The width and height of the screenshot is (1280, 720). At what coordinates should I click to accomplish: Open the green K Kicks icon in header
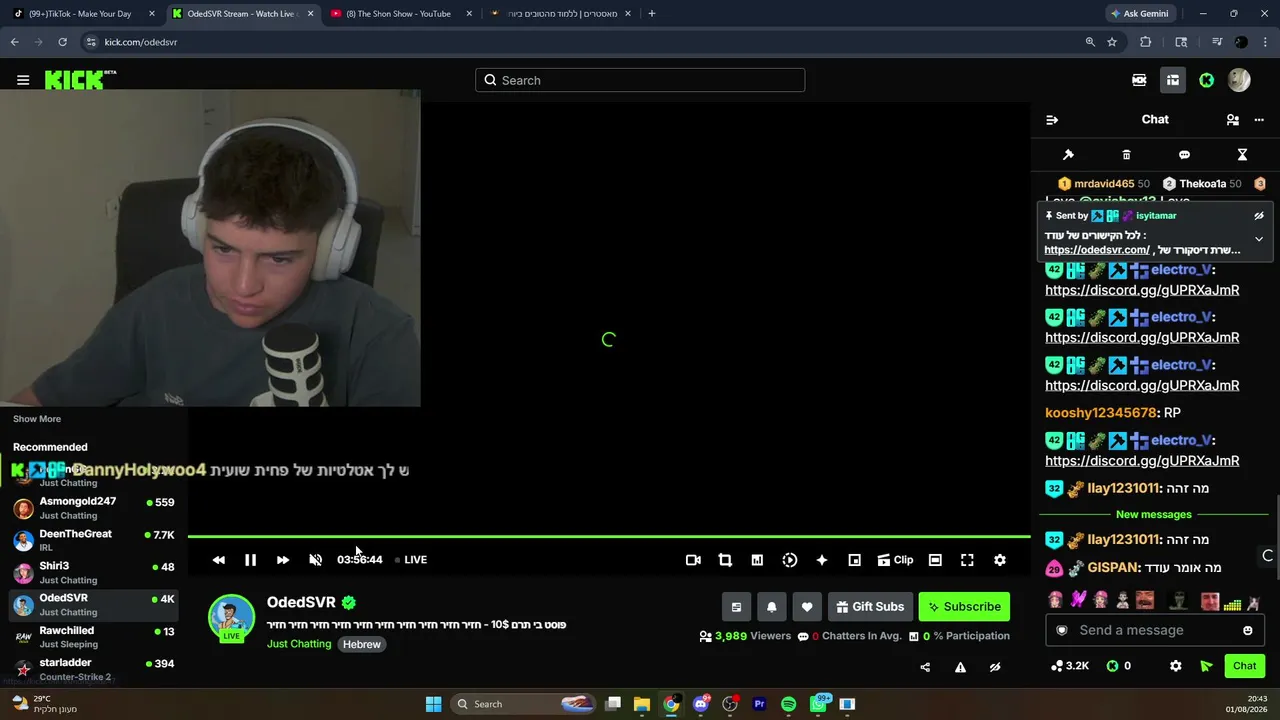[1207, 80]
